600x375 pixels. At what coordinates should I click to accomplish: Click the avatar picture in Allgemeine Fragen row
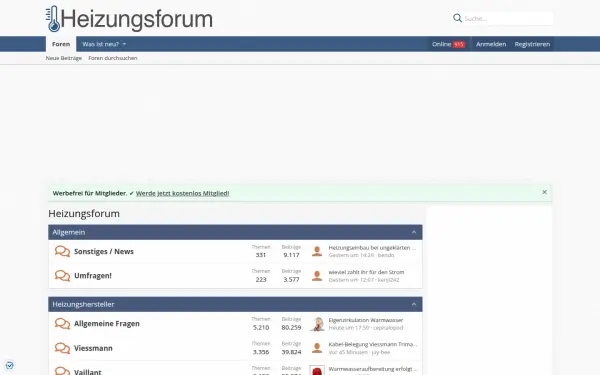tap(317, 324)
